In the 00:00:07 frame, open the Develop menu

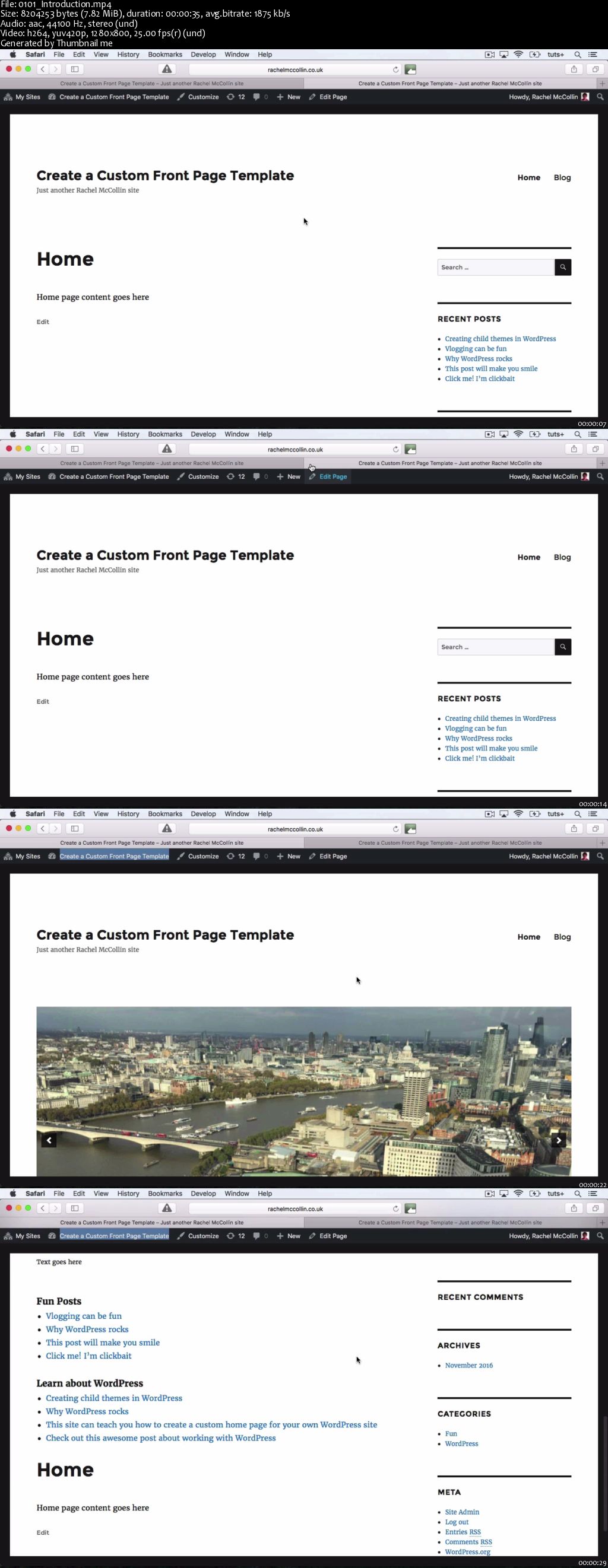point(204,54)
